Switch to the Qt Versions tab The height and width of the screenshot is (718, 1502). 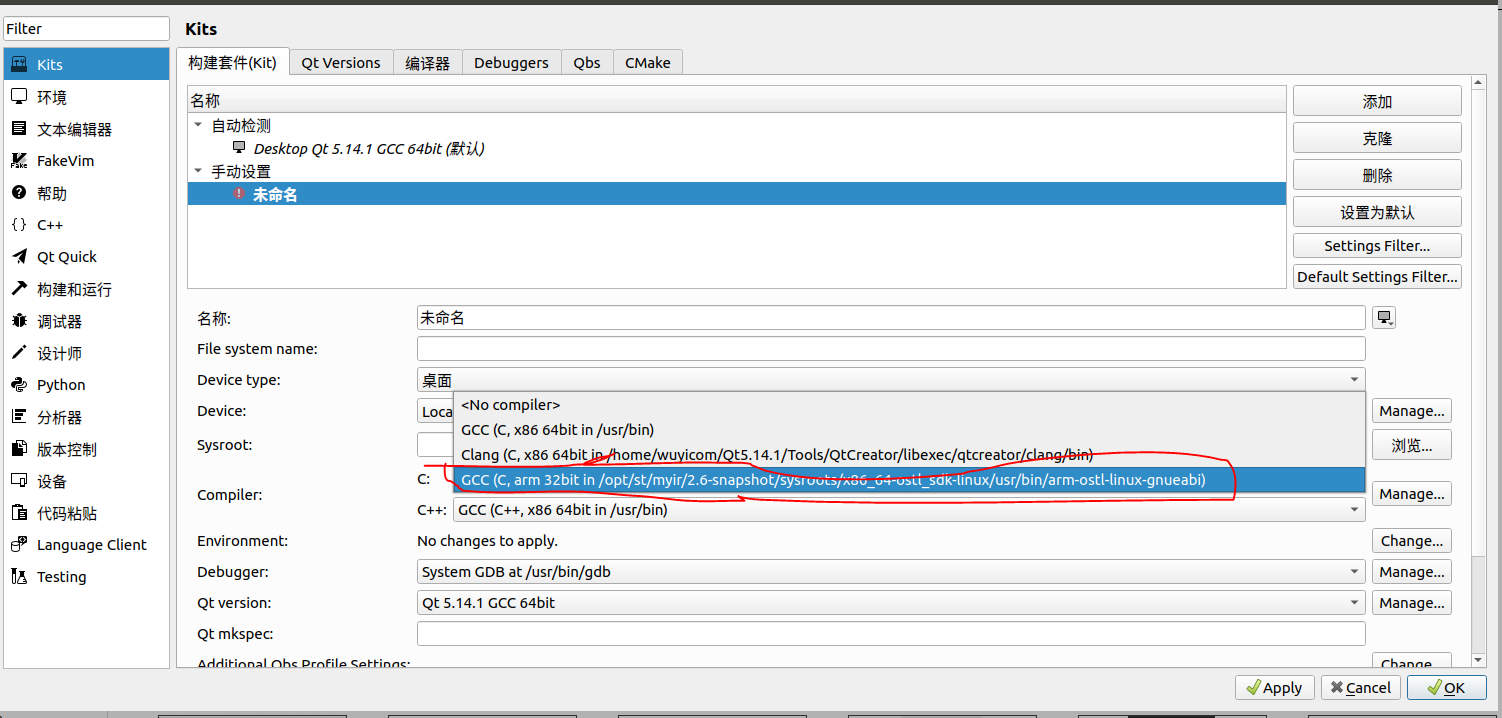coord(341,62)
